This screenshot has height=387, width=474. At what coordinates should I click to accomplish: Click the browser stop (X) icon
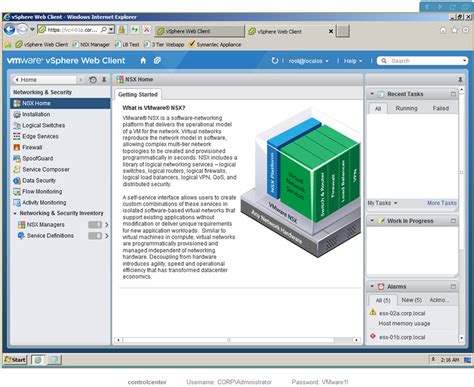tap(146, 30)
